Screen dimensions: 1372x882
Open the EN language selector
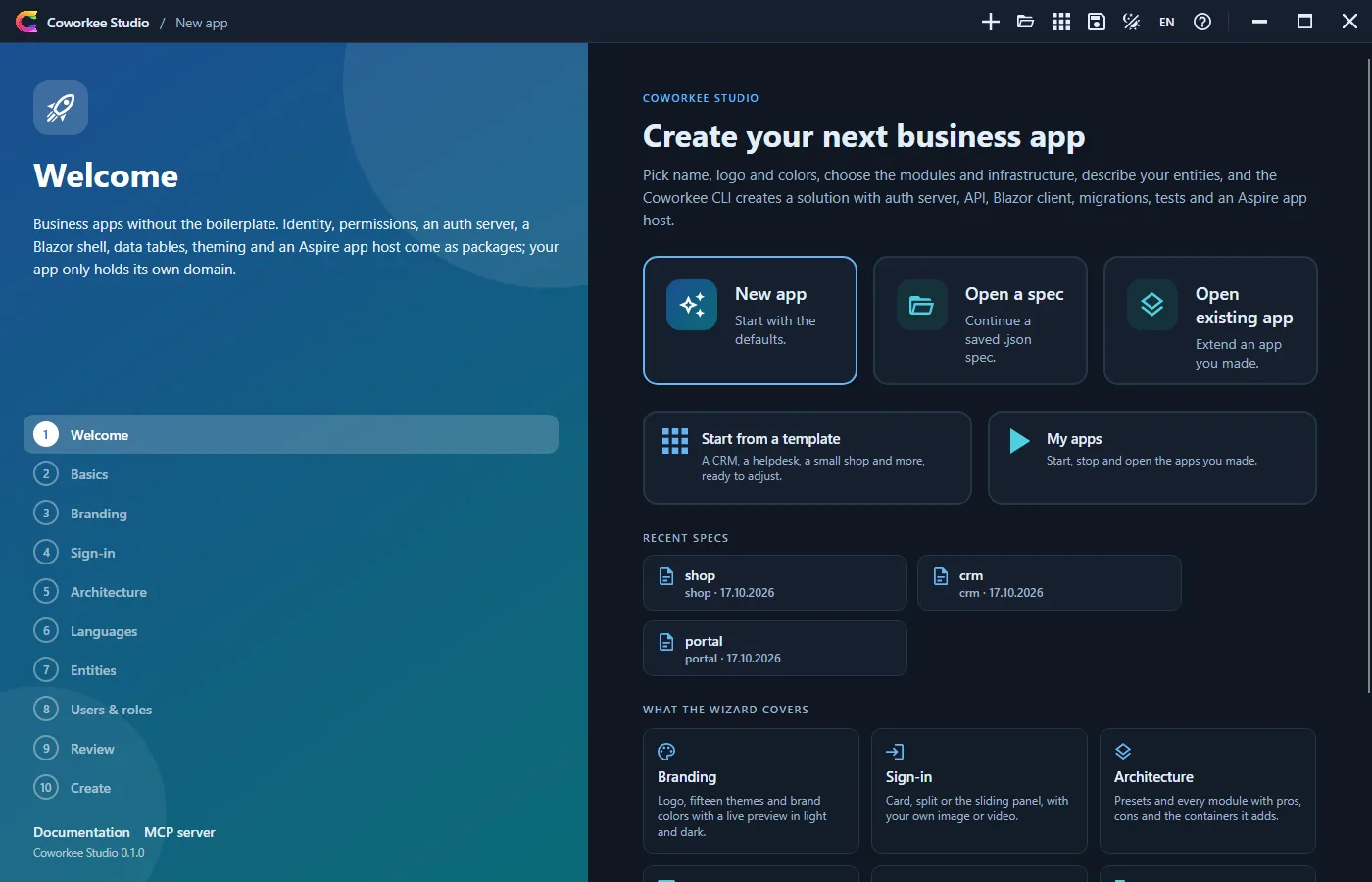point(1167,23)
